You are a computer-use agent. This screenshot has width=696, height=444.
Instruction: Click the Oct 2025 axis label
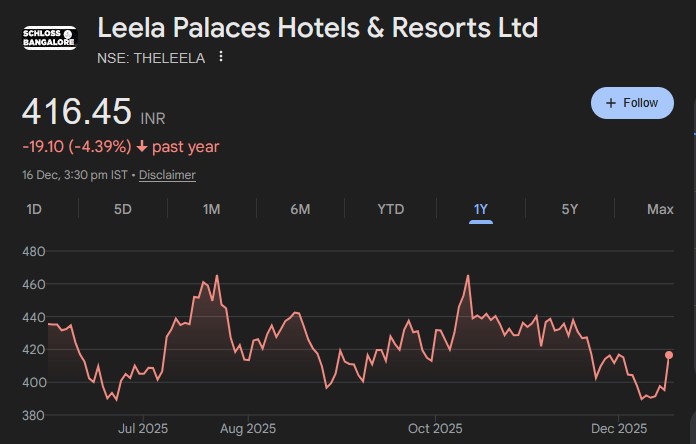(435, 429)
